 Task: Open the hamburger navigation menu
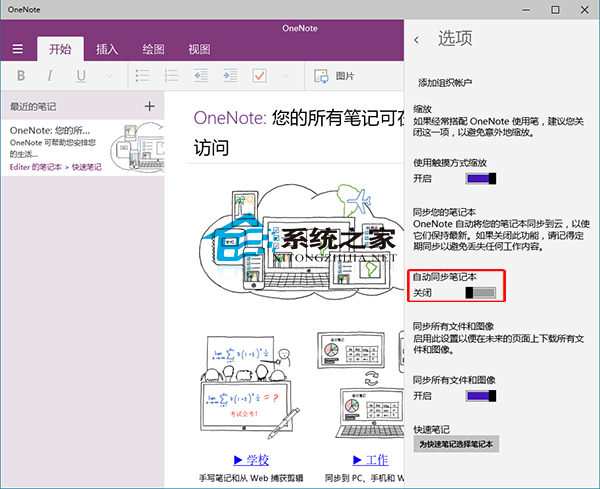(18, 49)
